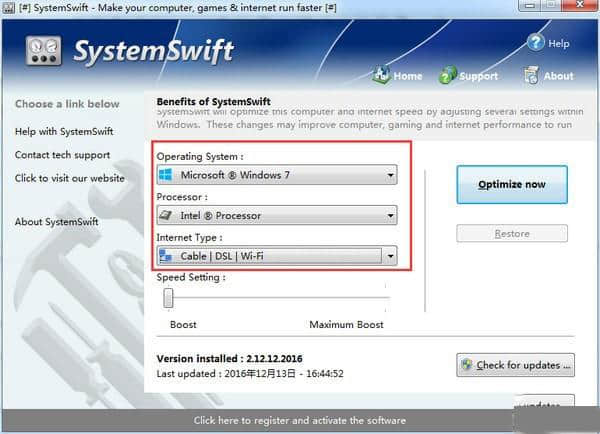Click the network computers icon
The width and height of the screenshot is (600, 434).
click(166, 256)
